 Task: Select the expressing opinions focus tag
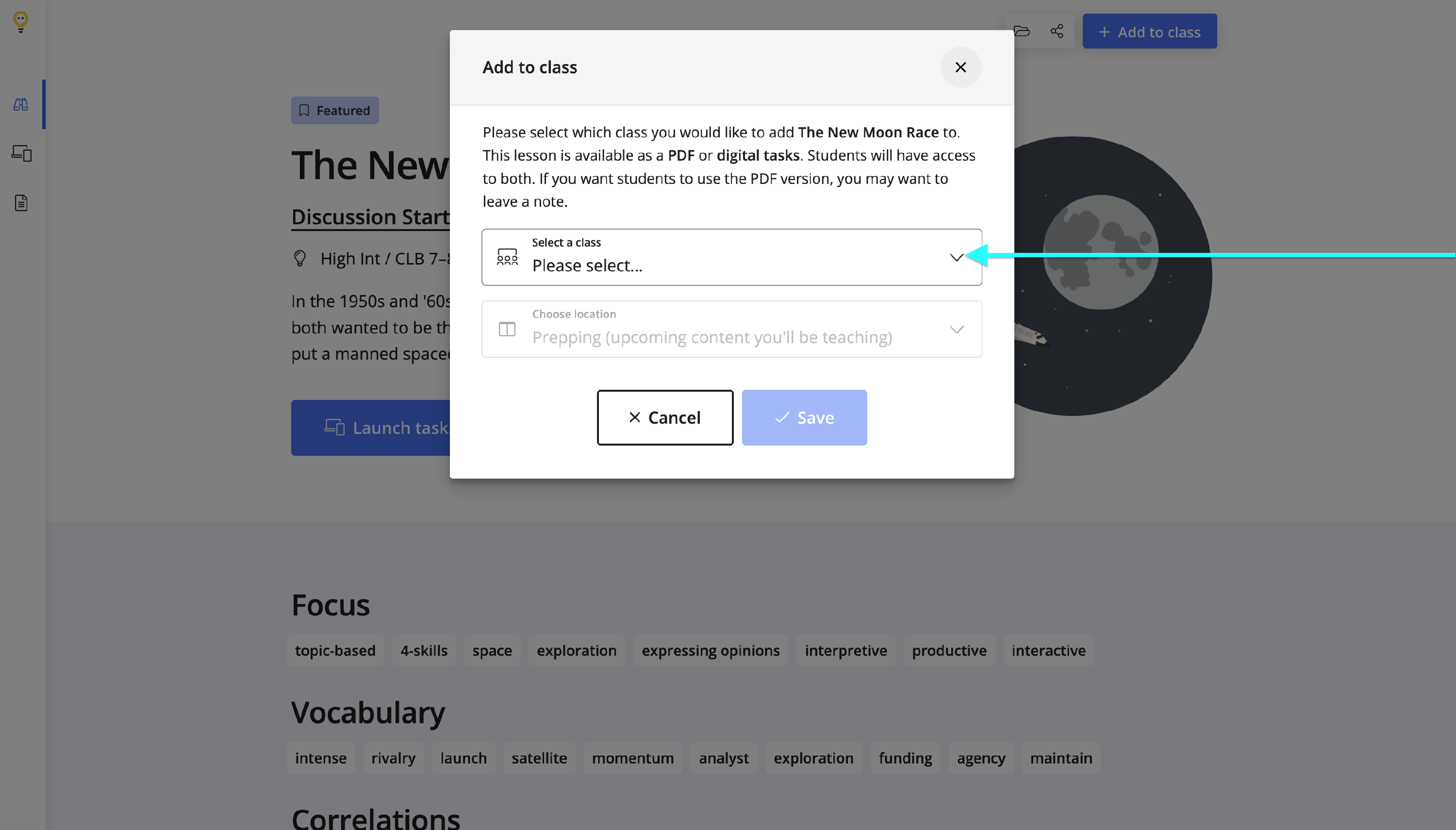(710, 650)
